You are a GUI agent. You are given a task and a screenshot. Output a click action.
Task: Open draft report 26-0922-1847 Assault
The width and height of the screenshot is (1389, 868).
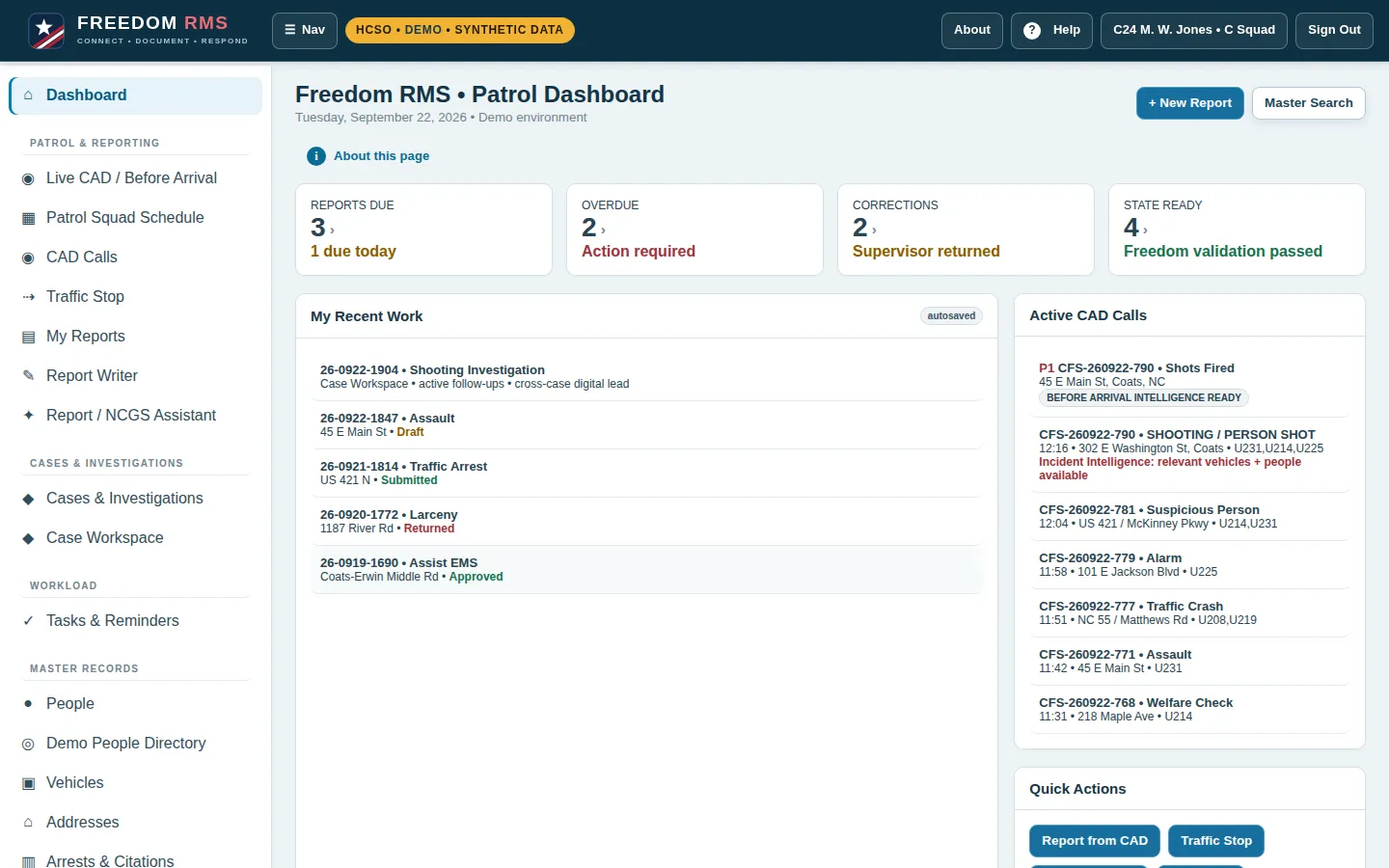[x=646, y=425]
